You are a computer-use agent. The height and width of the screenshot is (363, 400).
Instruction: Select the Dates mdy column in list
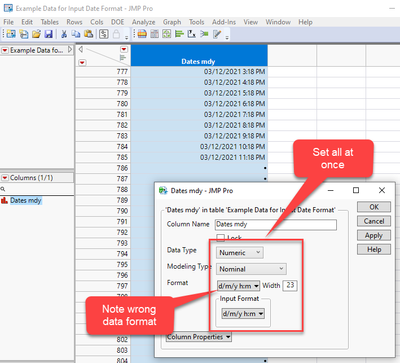tap(26, 200)
